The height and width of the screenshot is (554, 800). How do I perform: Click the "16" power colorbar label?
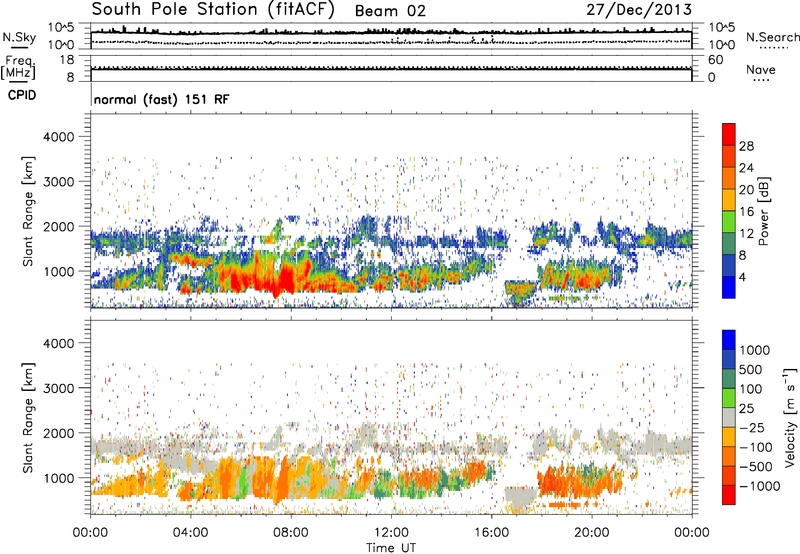click(x=746, y=212)
